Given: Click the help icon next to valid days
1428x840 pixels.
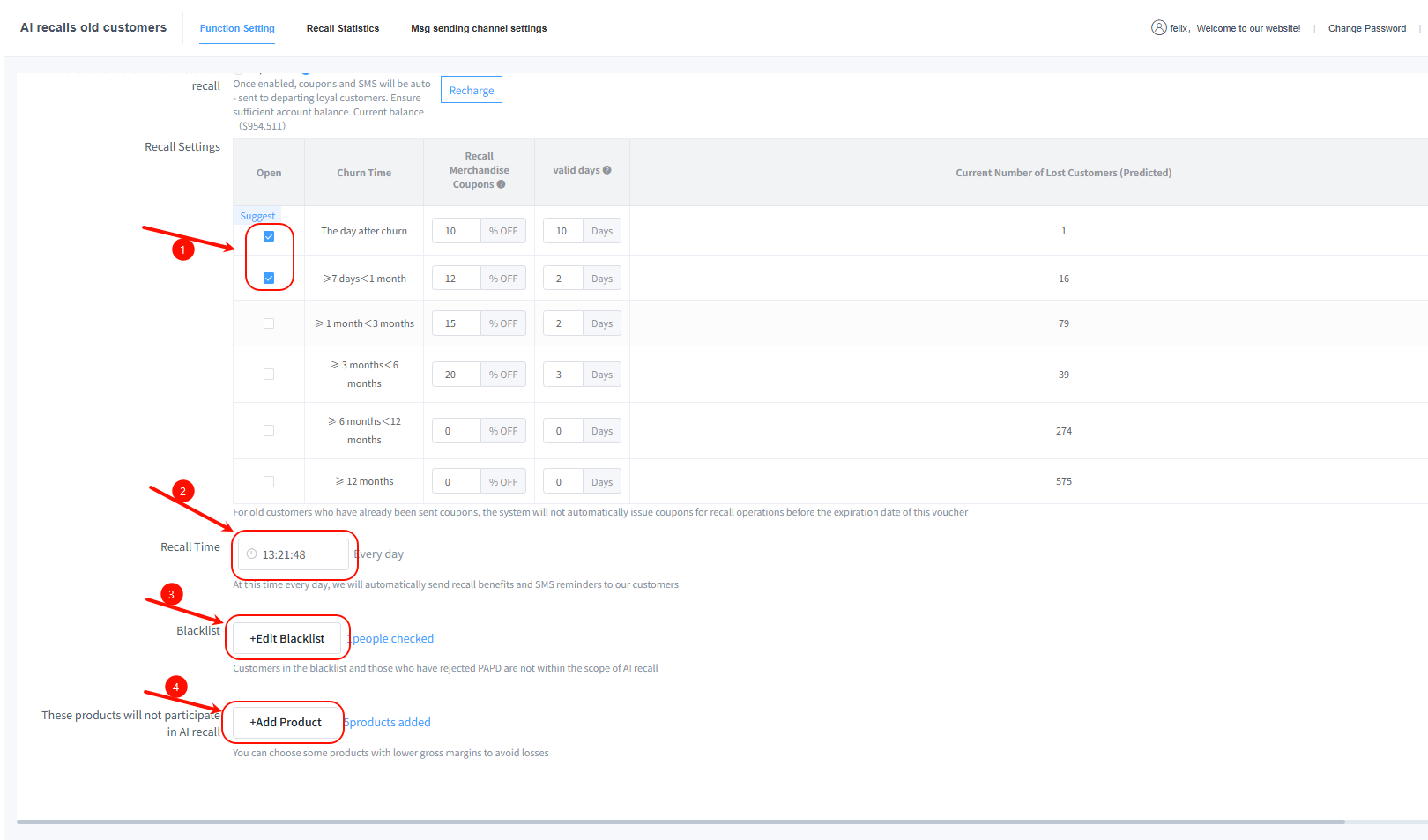Looking at the screenshot, I should pos(606,170).
